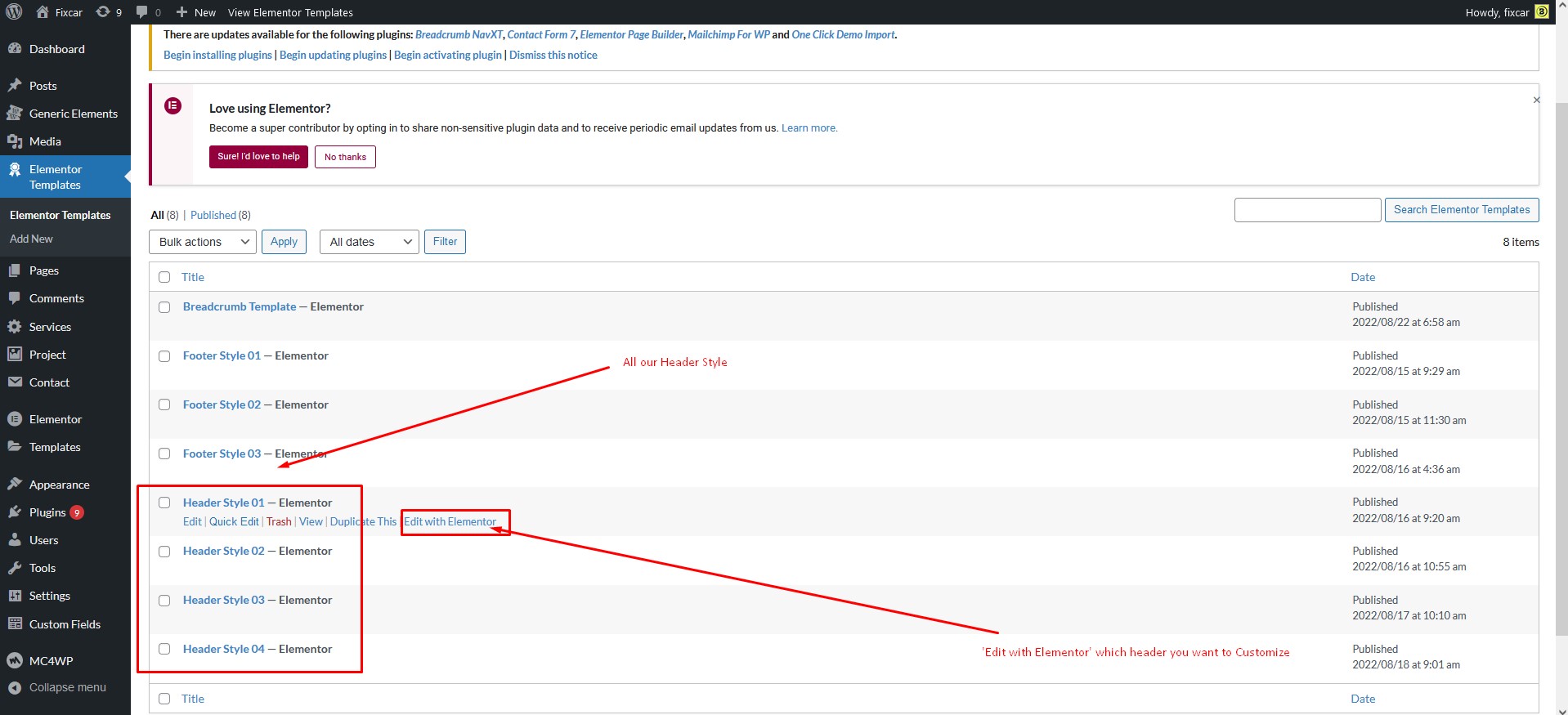Open the Fixcar site home icon
This screenshot has width=1568, height=715.
pos(43,12)
